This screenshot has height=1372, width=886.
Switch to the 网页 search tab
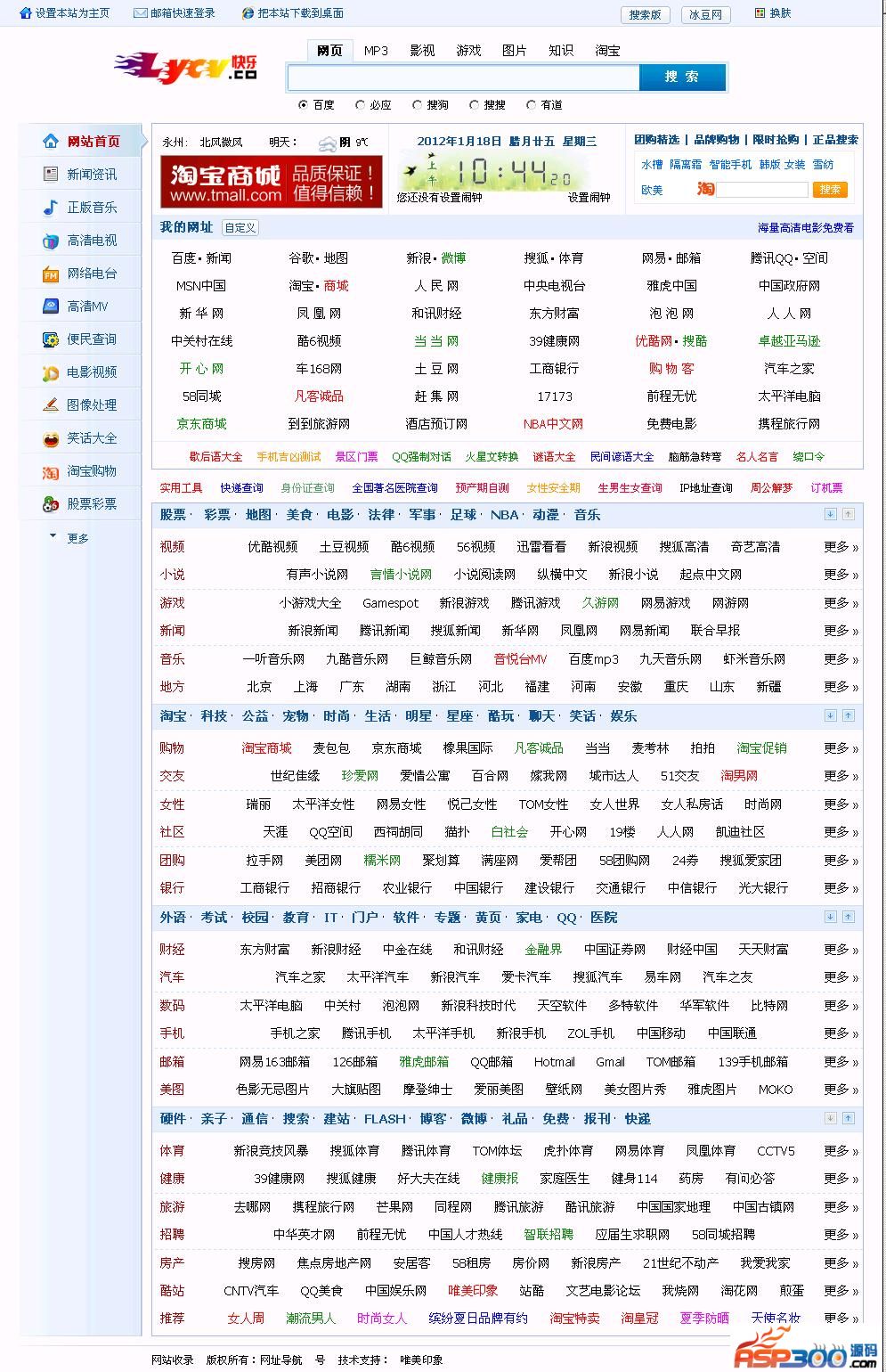coord(329,51)
